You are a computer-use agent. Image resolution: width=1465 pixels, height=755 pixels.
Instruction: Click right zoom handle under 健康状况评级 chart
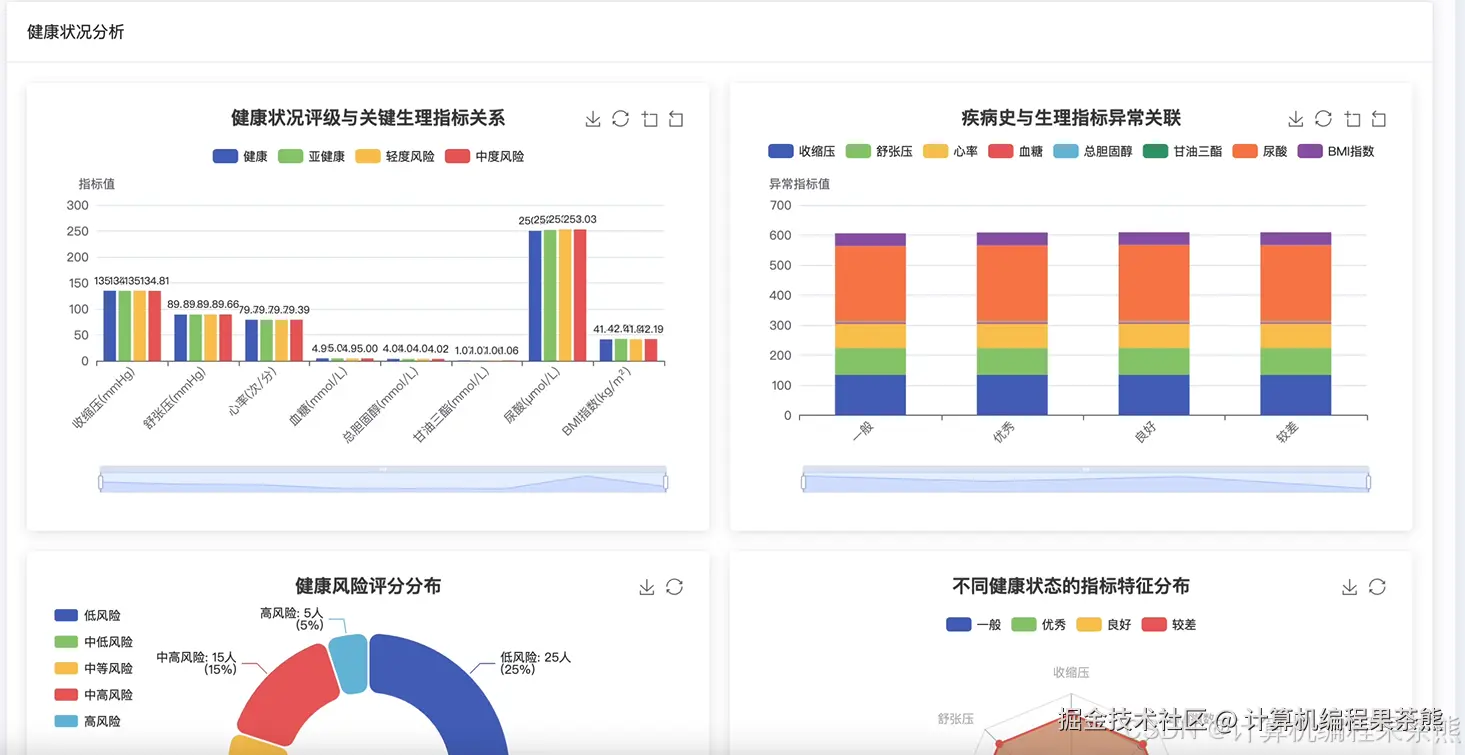666,482
